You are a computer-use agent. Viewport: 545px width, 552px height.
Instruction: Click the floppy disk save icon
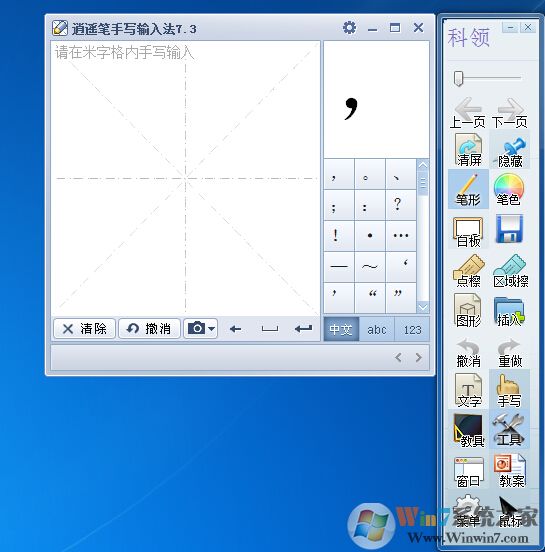click(509, 229)
